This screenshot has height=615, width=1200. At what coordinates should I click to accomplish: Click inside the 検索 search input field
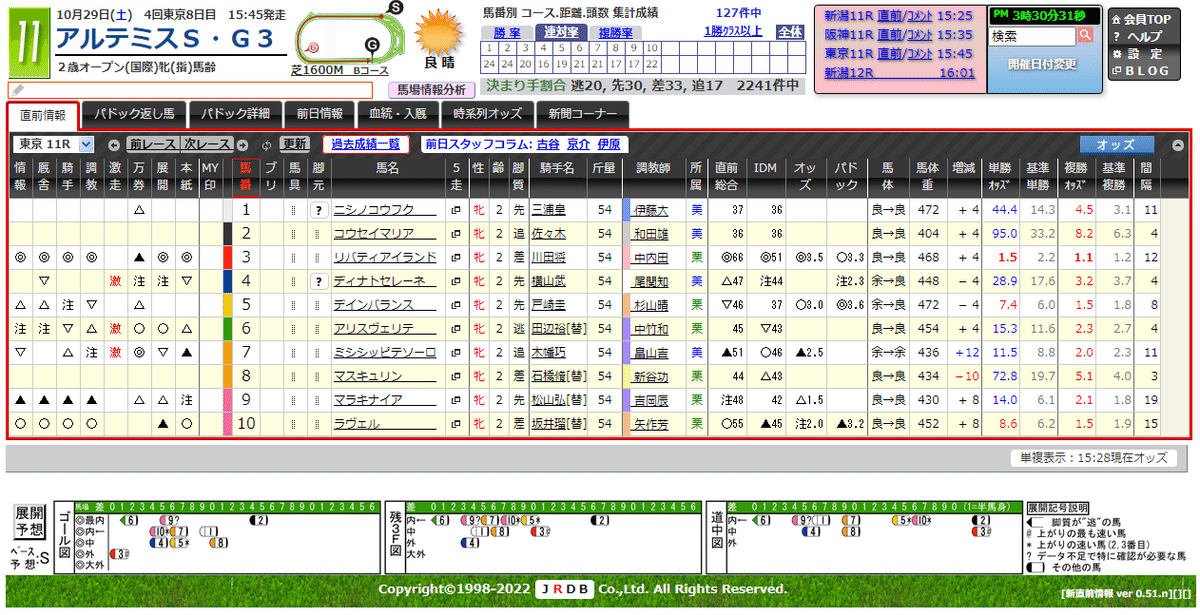point(1030,34)
